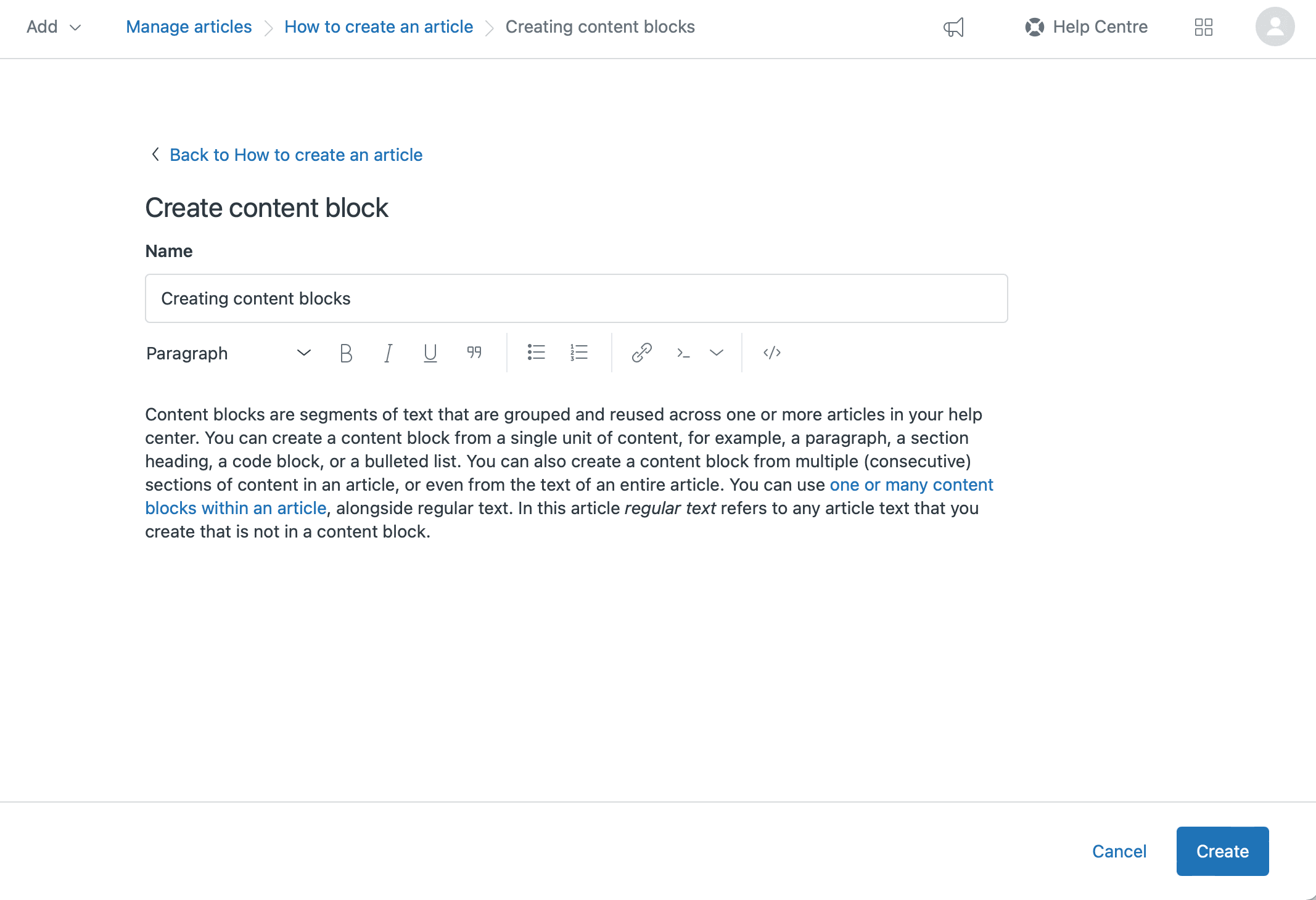The width and height of the screenshot is (1316, 900).
Task: Click the apps grid icon in top bar
Action: (x=1205, y=26)
